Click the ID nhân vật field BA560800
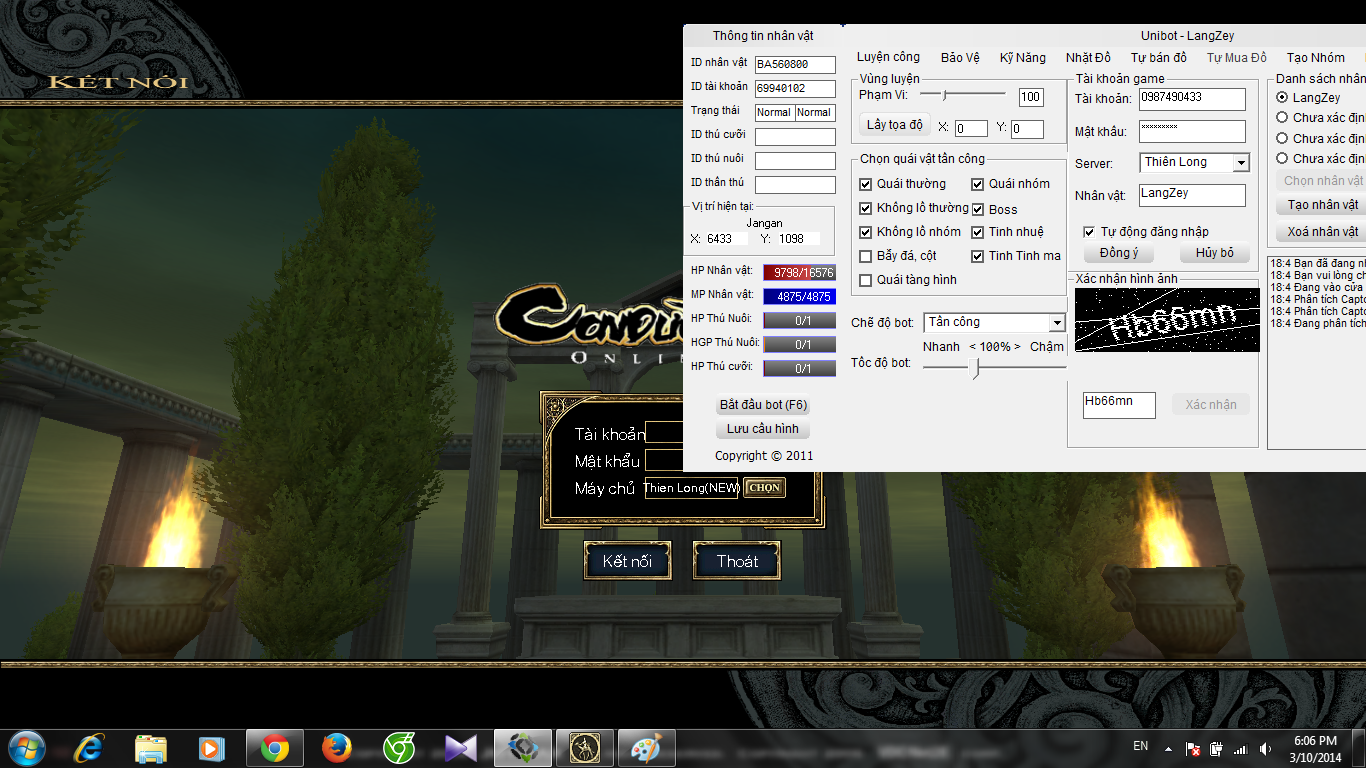1366x768 pixels. [795, 64]
